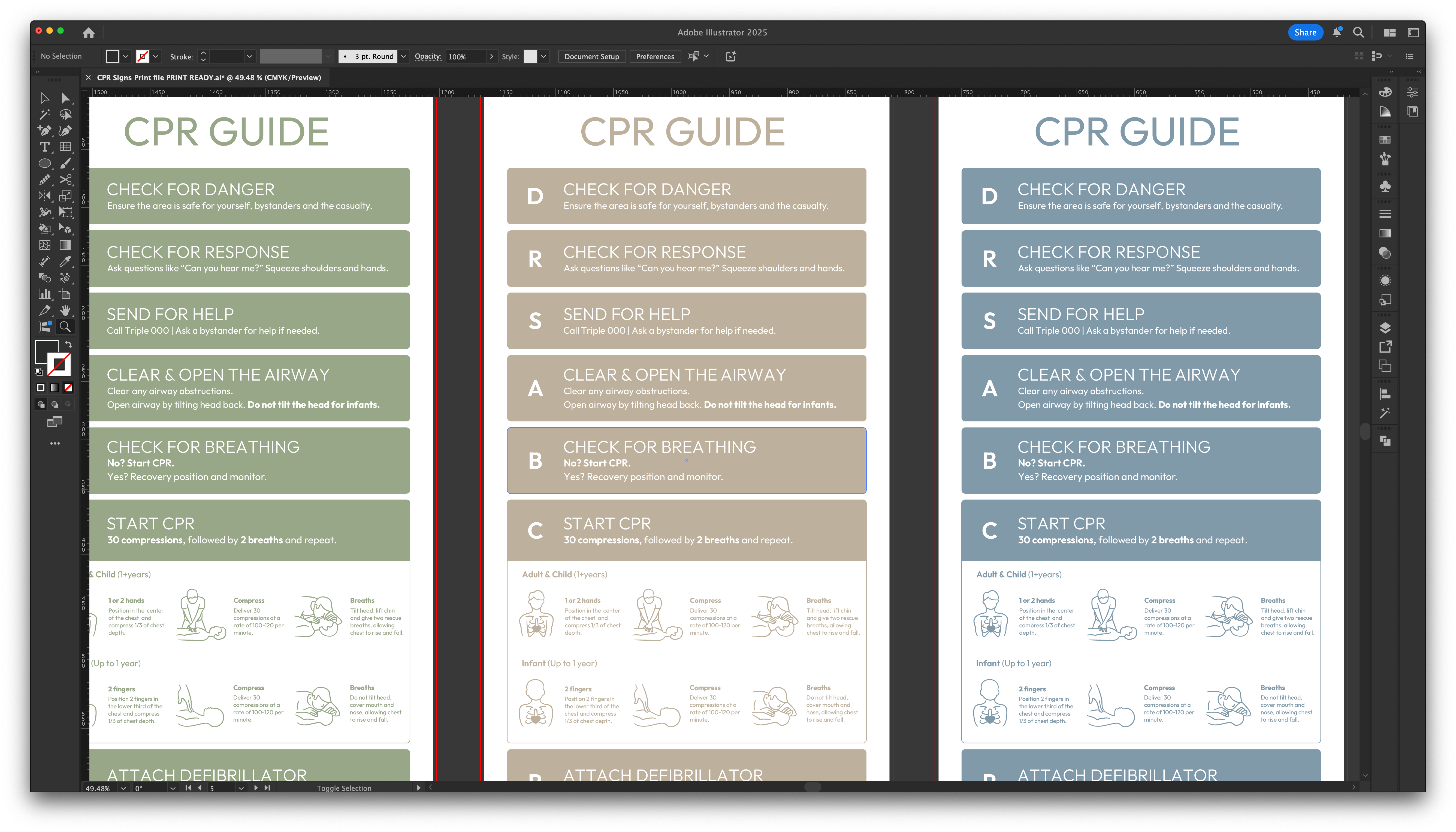Select the Eyedropper tool
Screen dimensions: 1456x832
[65, 261]
